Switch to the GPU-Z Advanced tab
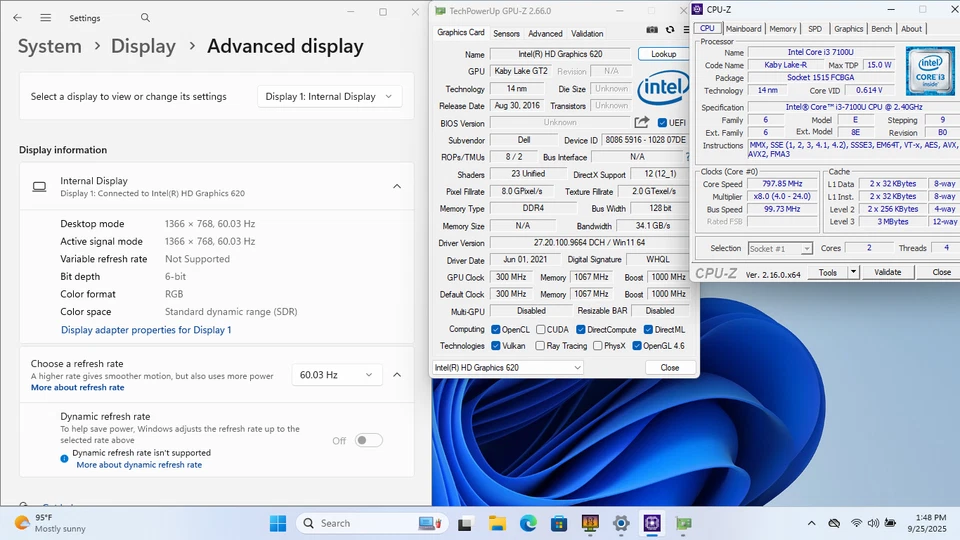Screen dimensions: 960x540 tap(545, 34)
